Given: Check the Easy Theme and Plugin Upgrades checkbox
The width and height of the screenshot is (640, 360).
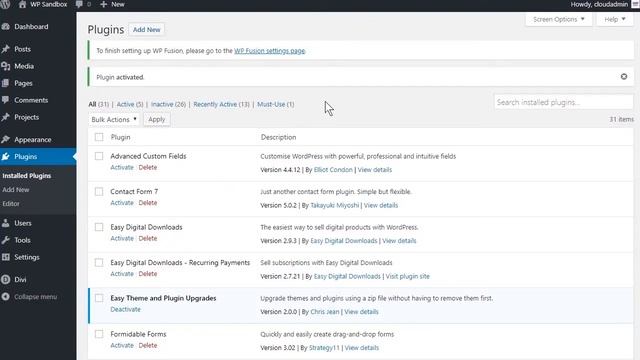Looking at the screenshot, I should pyautogui.click(x=99, y=298).
